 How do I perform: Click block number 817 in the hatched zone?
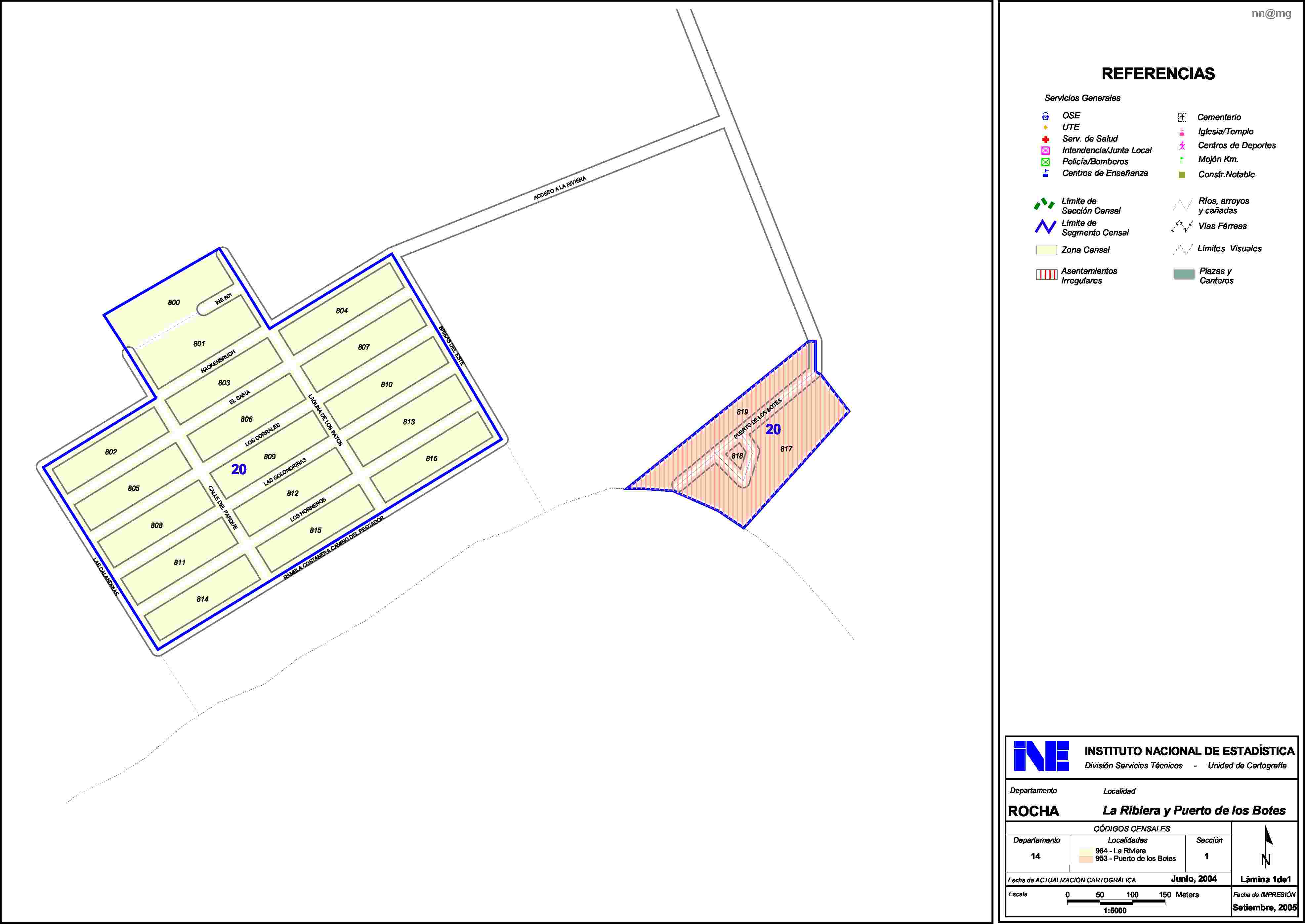click(786, 449)
